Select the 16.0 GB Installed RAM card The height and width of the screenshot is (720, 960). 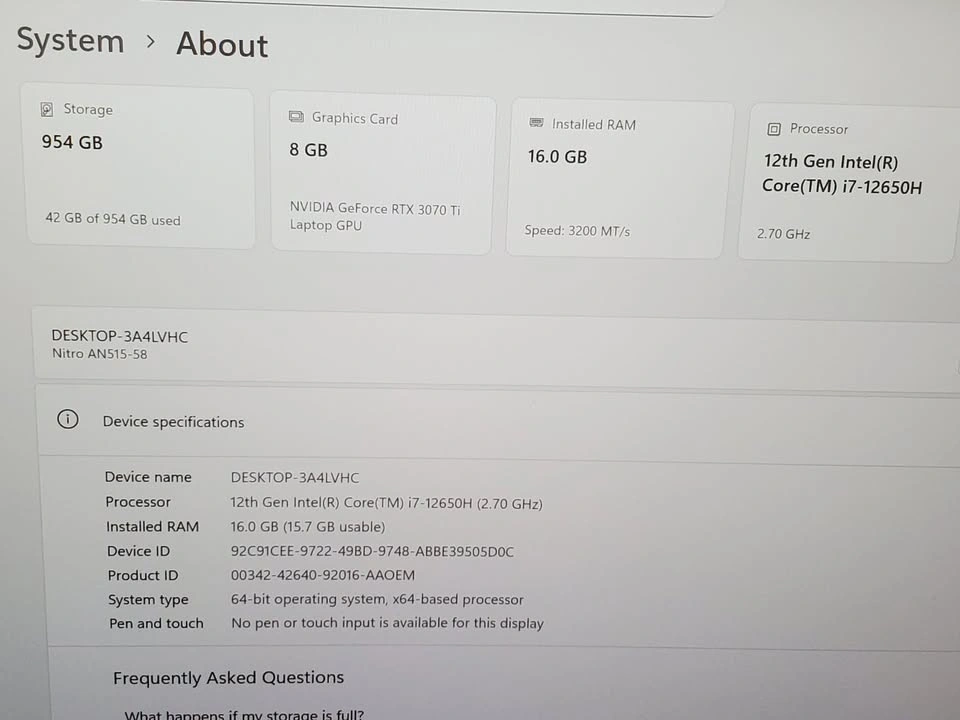[x=618, y=180]
